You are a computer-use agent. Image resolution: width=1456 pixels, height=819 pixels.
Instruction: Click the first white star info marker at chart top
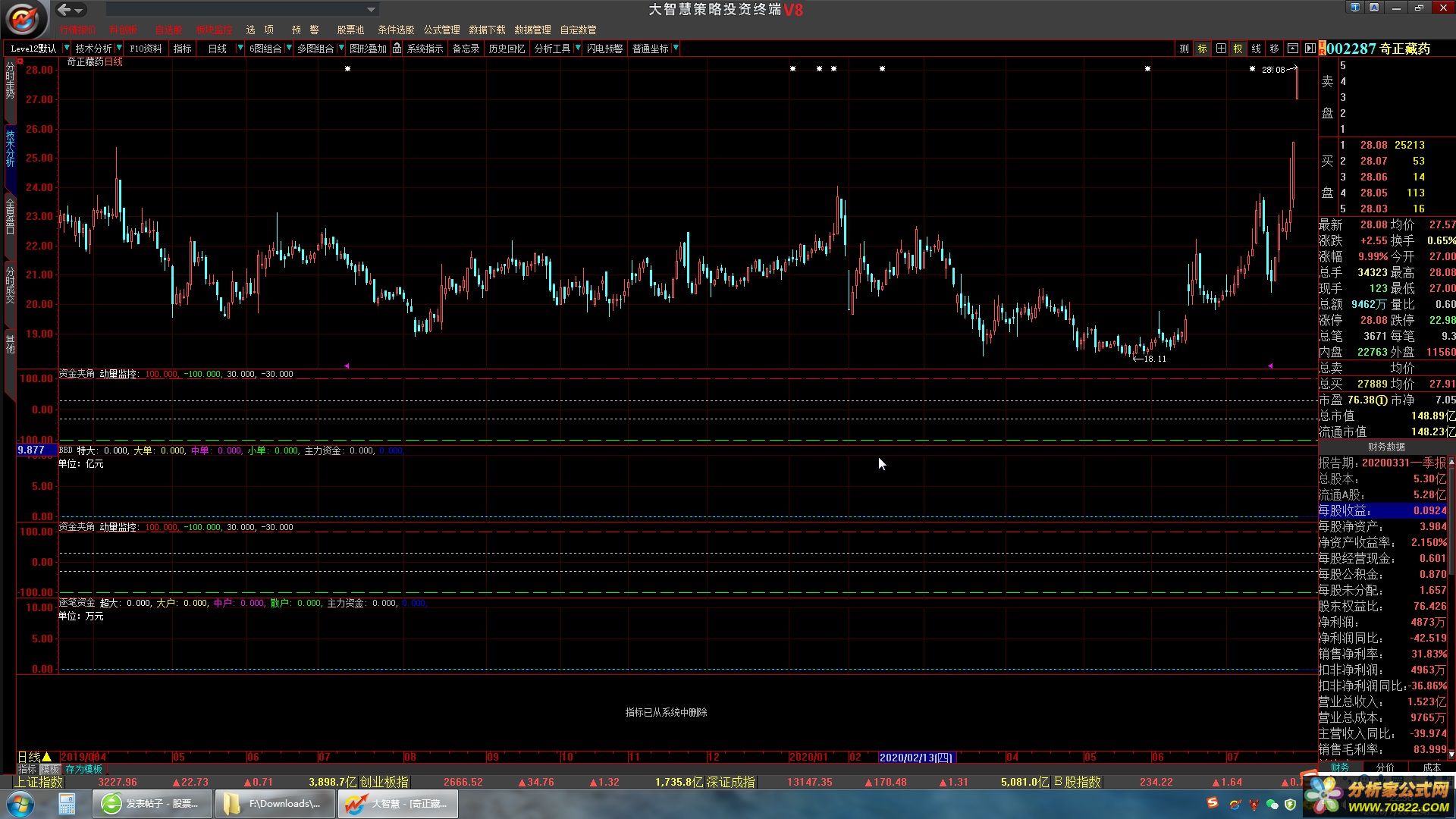click(348, 69)
